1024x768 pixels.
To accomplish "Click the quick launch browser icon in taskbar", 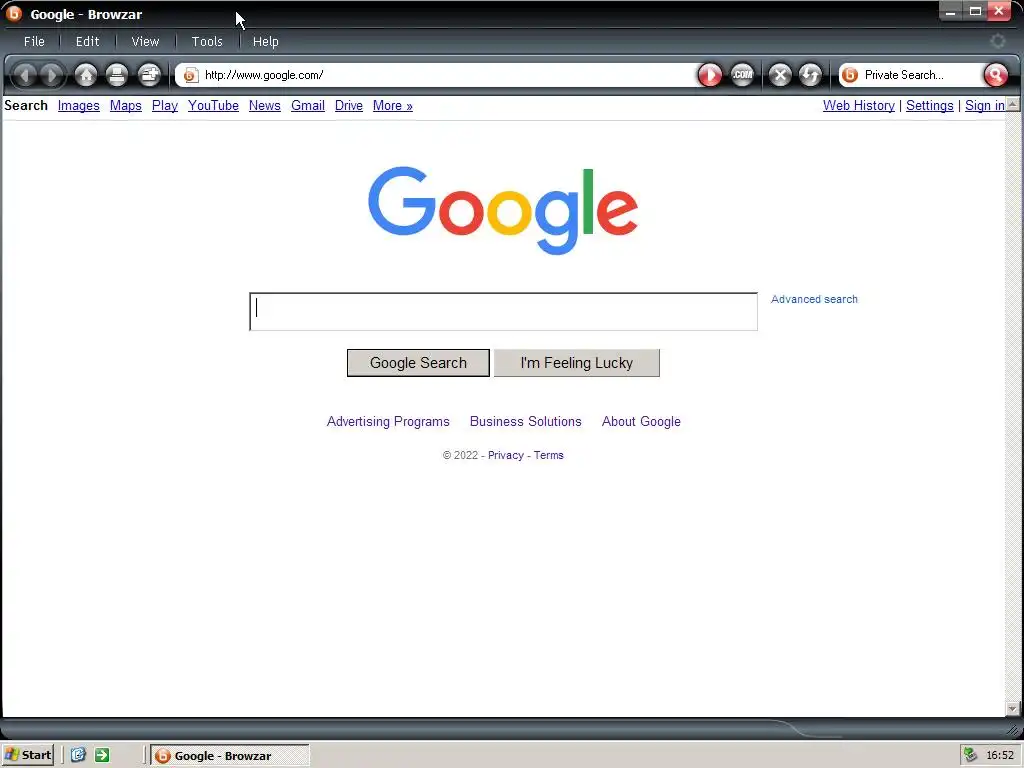I will pyautogui.click(x=78, y=756).
